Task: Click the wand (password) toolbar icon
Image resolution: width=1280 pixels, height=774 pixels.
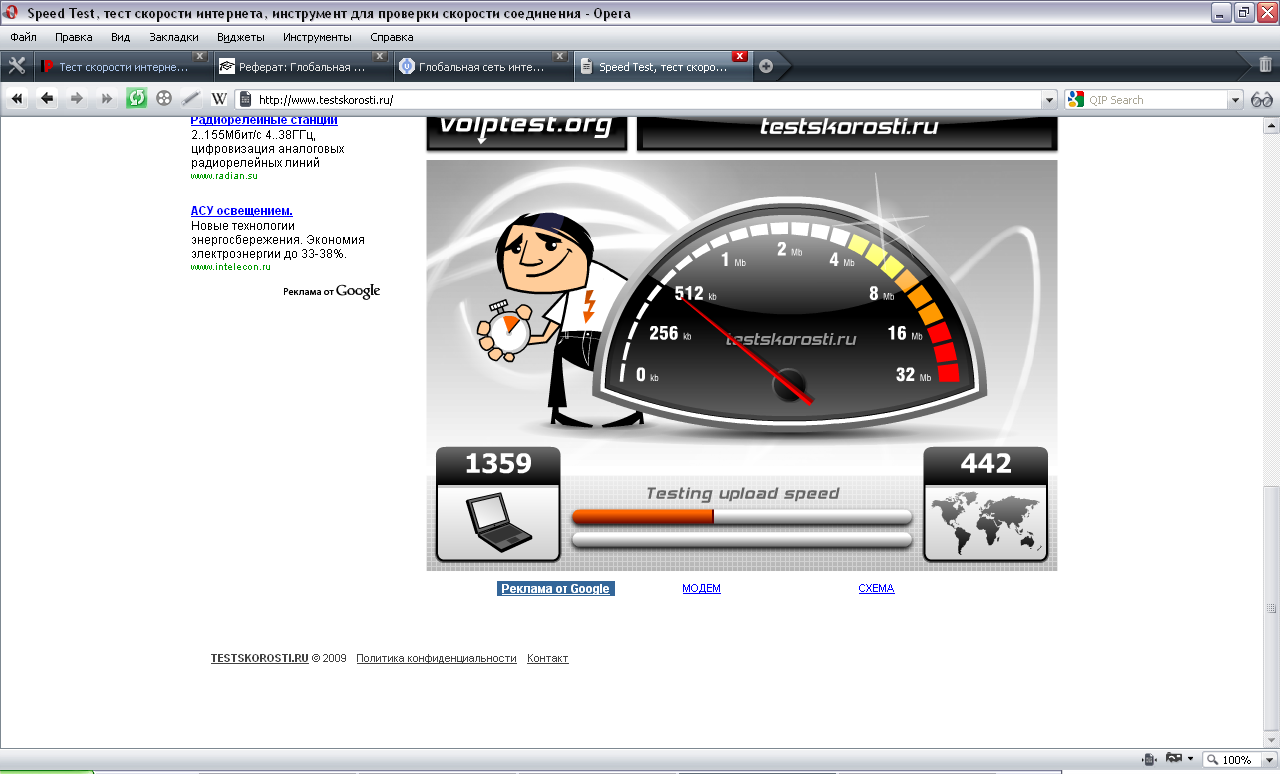Action: [191, 99]
